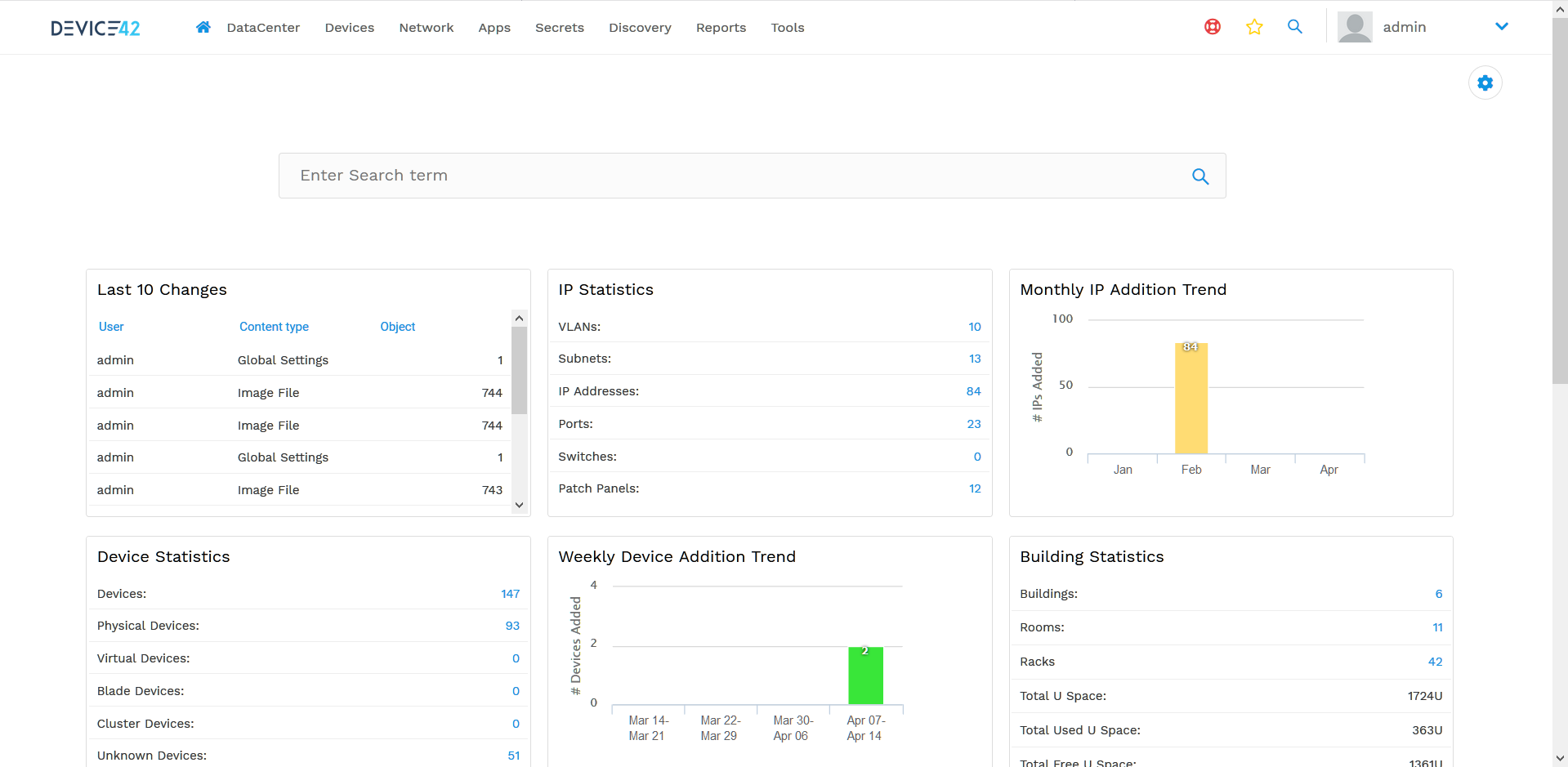Click the green Apr 07-Apr 14 bar
The width and height of the screenshot is (1568, 767).
pyautogui.click(x=866, y=676)
